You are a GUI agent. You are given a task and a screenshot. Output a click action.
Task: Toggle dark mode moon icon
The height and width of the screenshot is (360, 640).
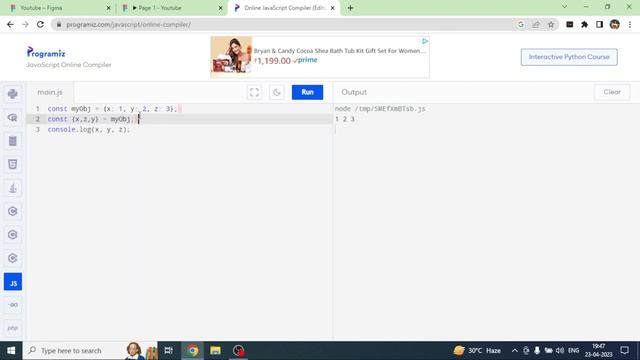pos(277,92)
